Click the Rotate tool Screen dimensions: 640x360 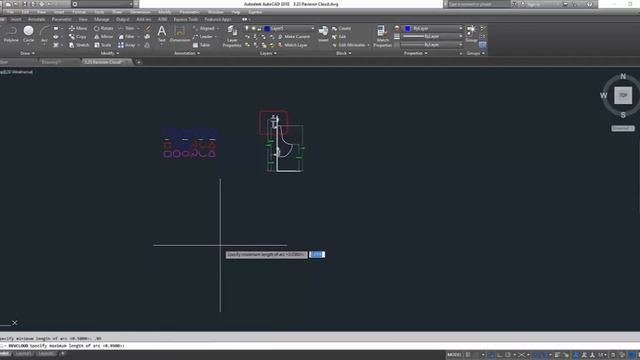tap(104, 28)
